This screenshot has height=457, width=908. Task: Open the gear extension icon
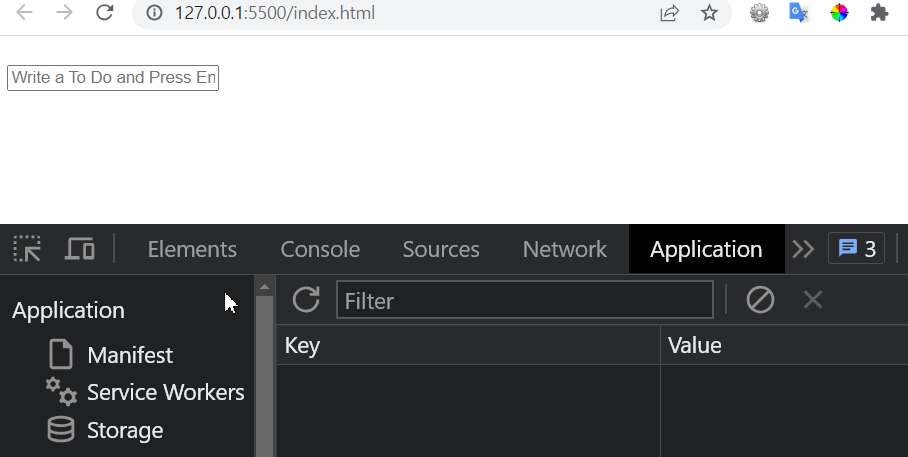pyautogui.click(x=759, y=13)
